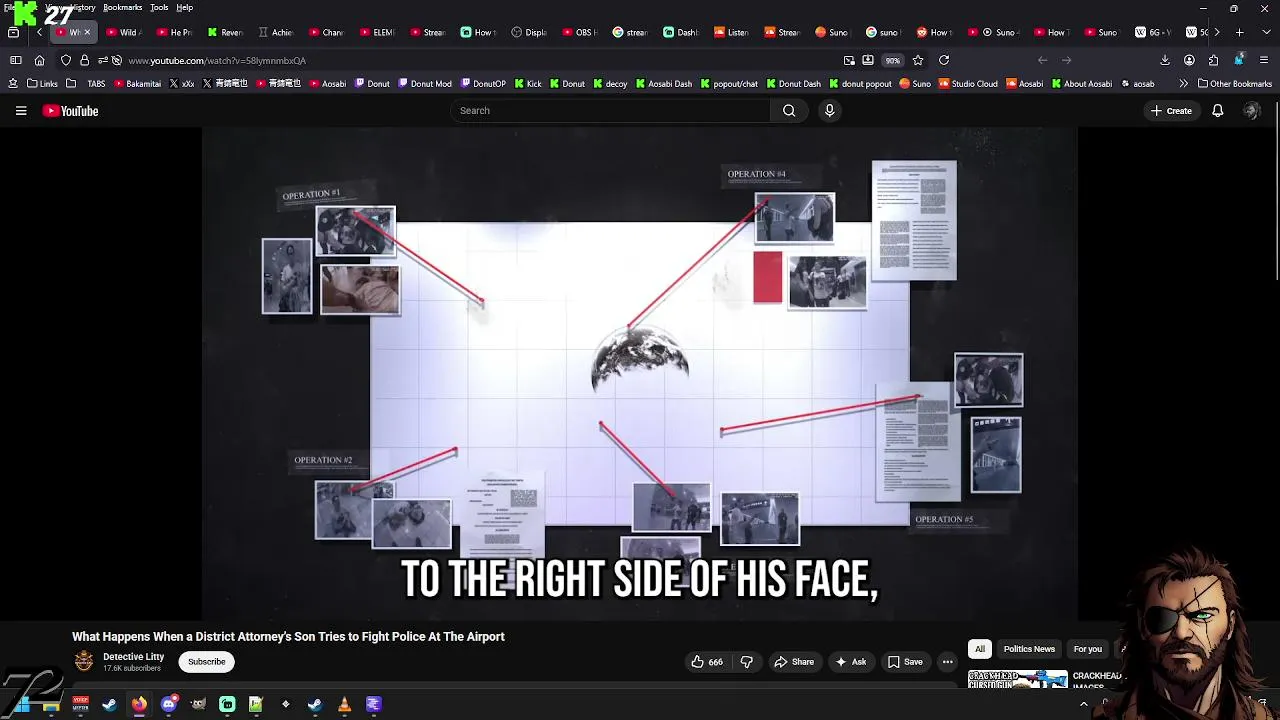Like the video with 666 likes
The height and width of the screenshot is (720, 1280).
pos(707,662)
